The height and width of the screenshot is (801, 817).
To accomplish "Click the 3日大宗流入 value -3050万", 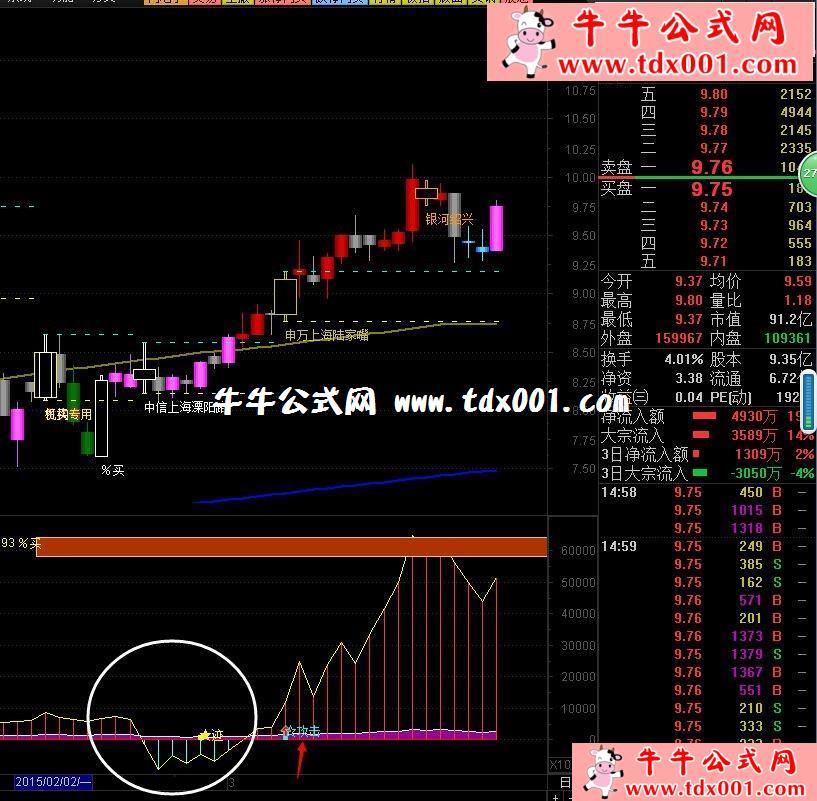I will click(756, 473).
